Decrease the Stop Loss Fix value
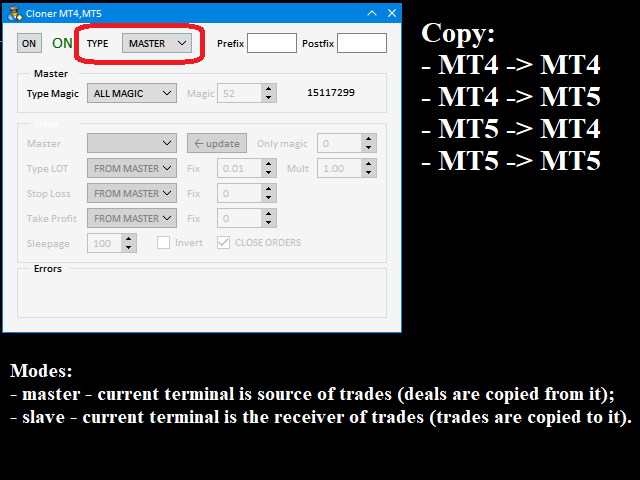This screenshot has width=640, height=480. [x=269, y=198]
